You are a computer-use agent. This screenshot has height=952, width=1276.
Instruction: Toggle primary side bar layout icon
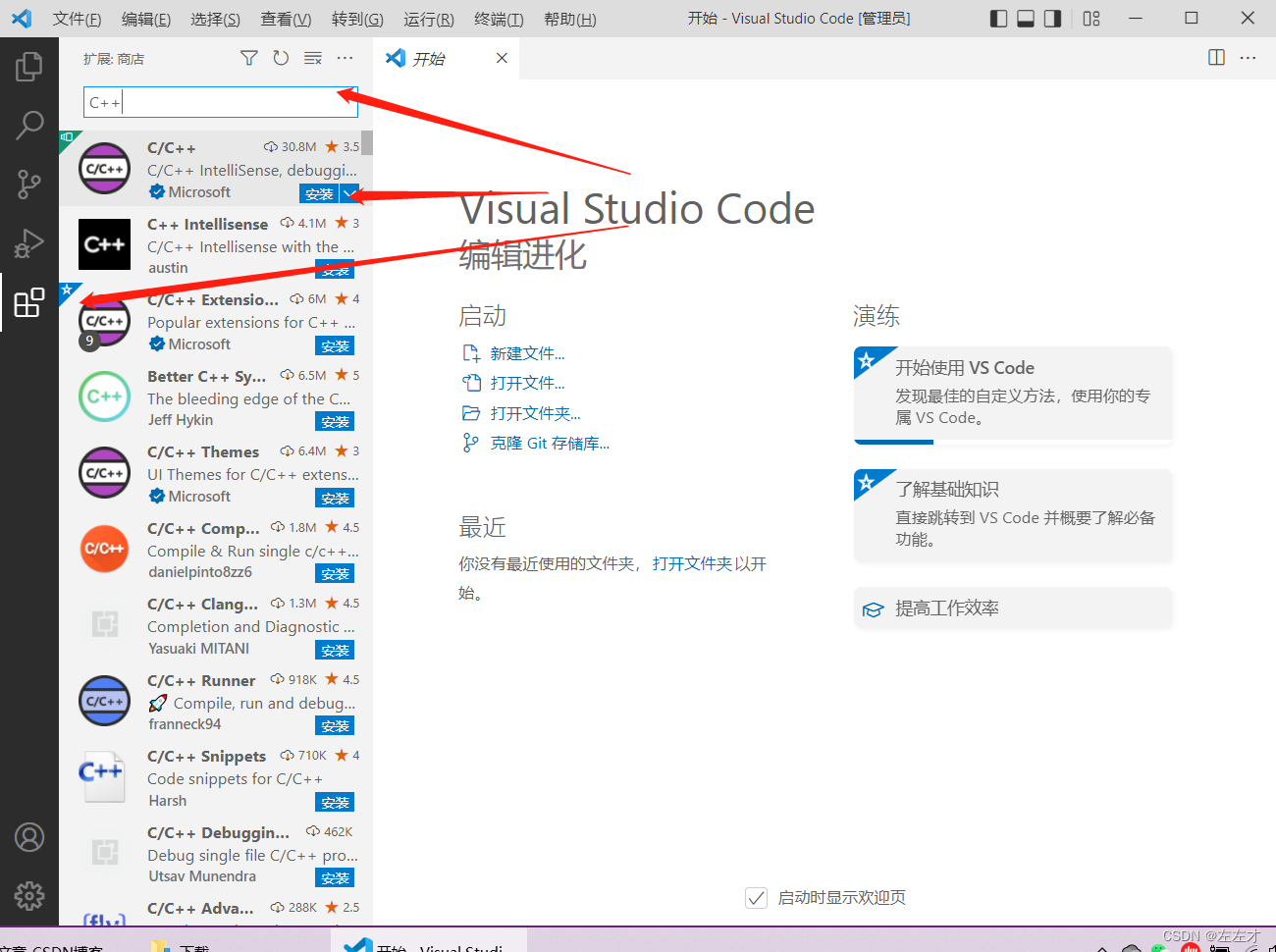pyautogui.click(x=999, y=19)
